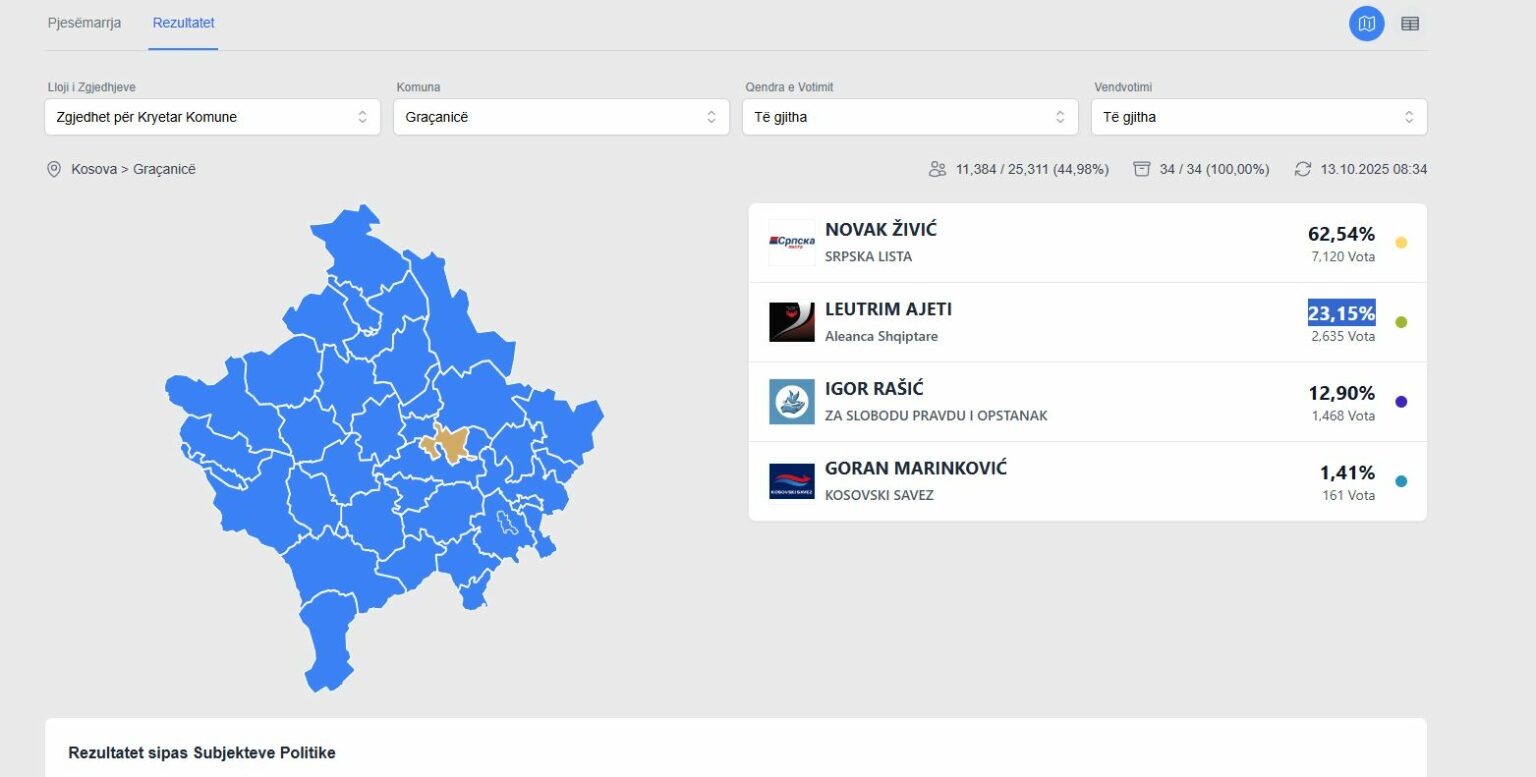The height and width of the screenshot is (777, 1536).
Task: Open the Pjesëmarrja tab
Action: (84, 23)
